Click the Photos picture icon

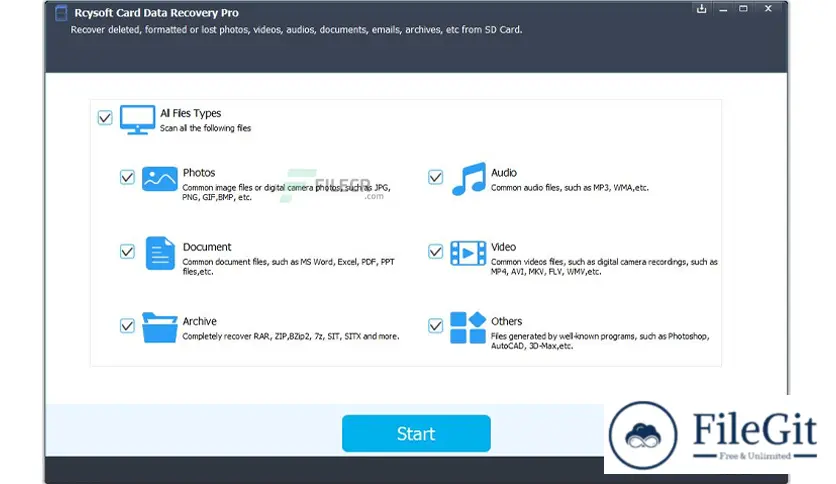[159, 179]
